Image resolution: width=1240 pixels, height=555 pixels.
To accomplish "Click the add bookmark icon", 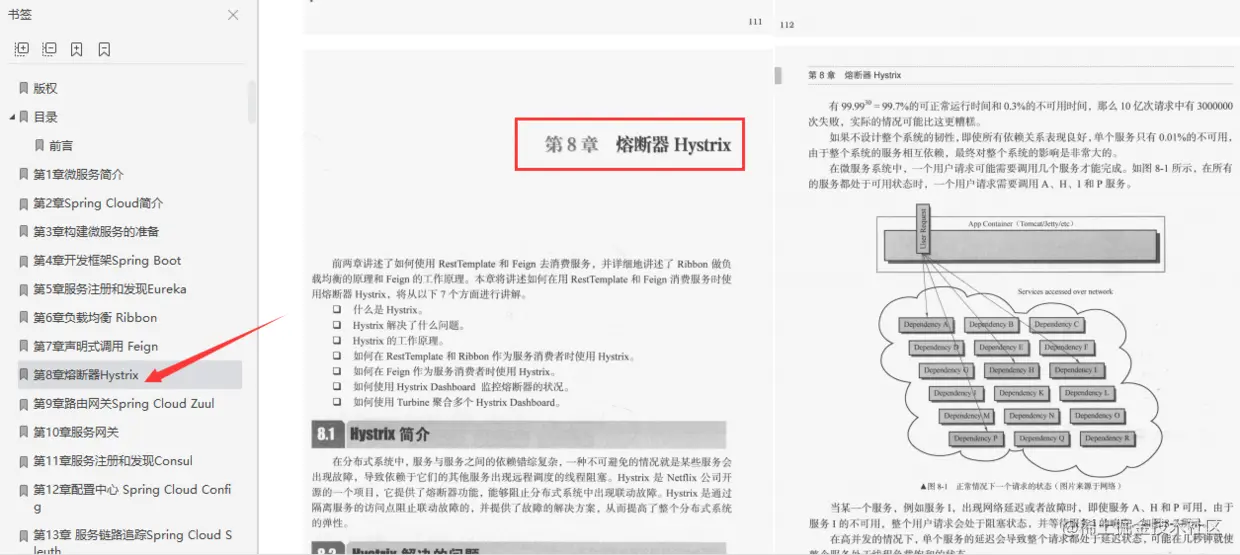I will coord(77,49).
